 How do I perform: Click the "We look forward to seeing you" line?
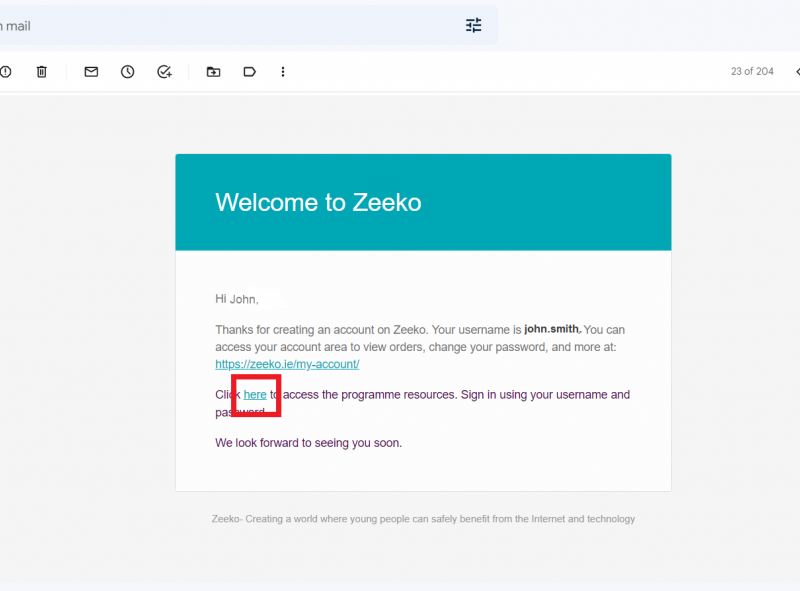point(308,442)
